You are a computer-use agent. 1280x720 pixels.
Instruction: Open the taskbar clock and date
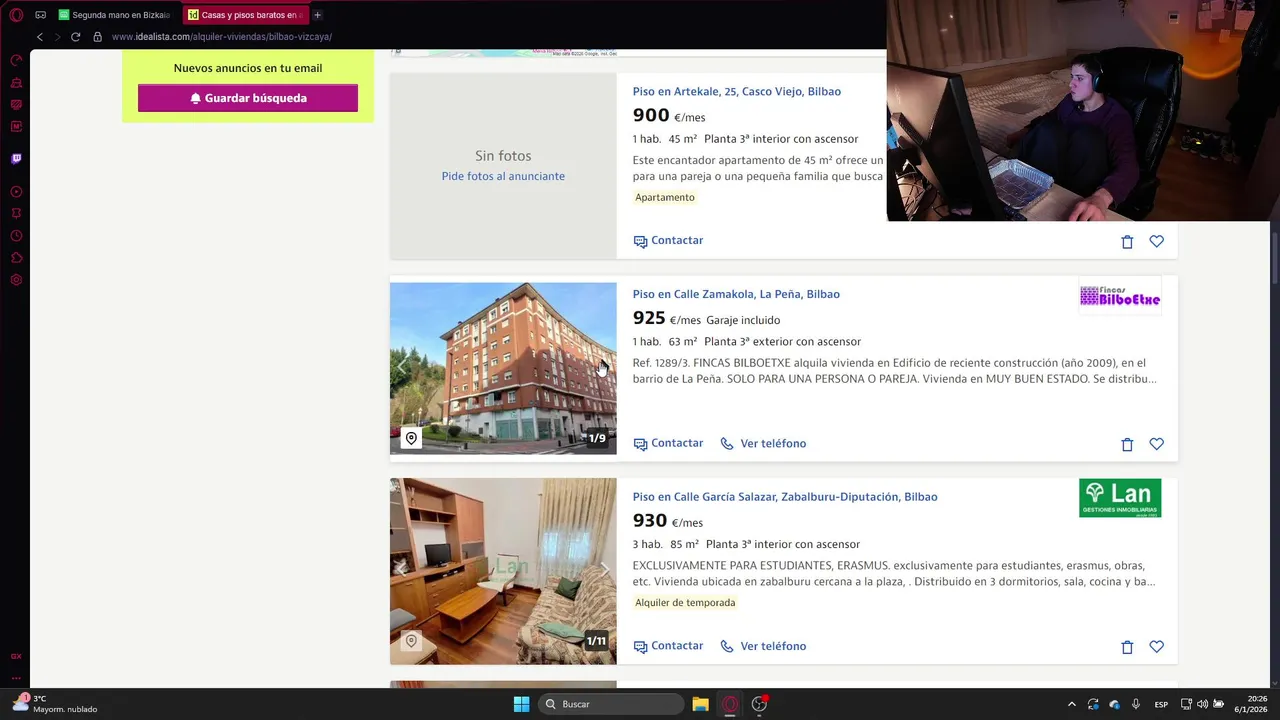tap(1252, 704)
